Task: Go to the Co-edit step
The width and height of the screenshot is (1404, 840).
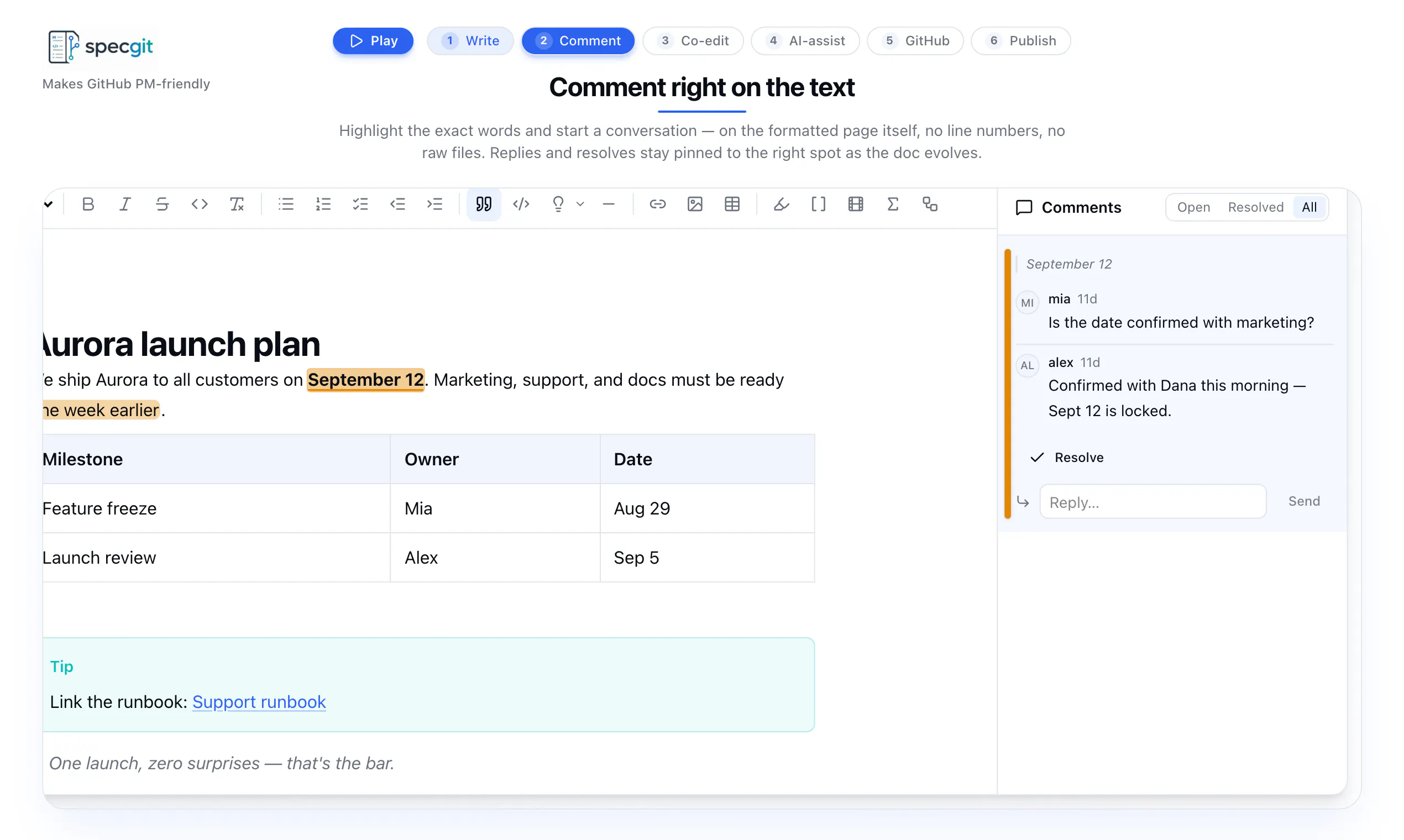Action: [693, 41]
